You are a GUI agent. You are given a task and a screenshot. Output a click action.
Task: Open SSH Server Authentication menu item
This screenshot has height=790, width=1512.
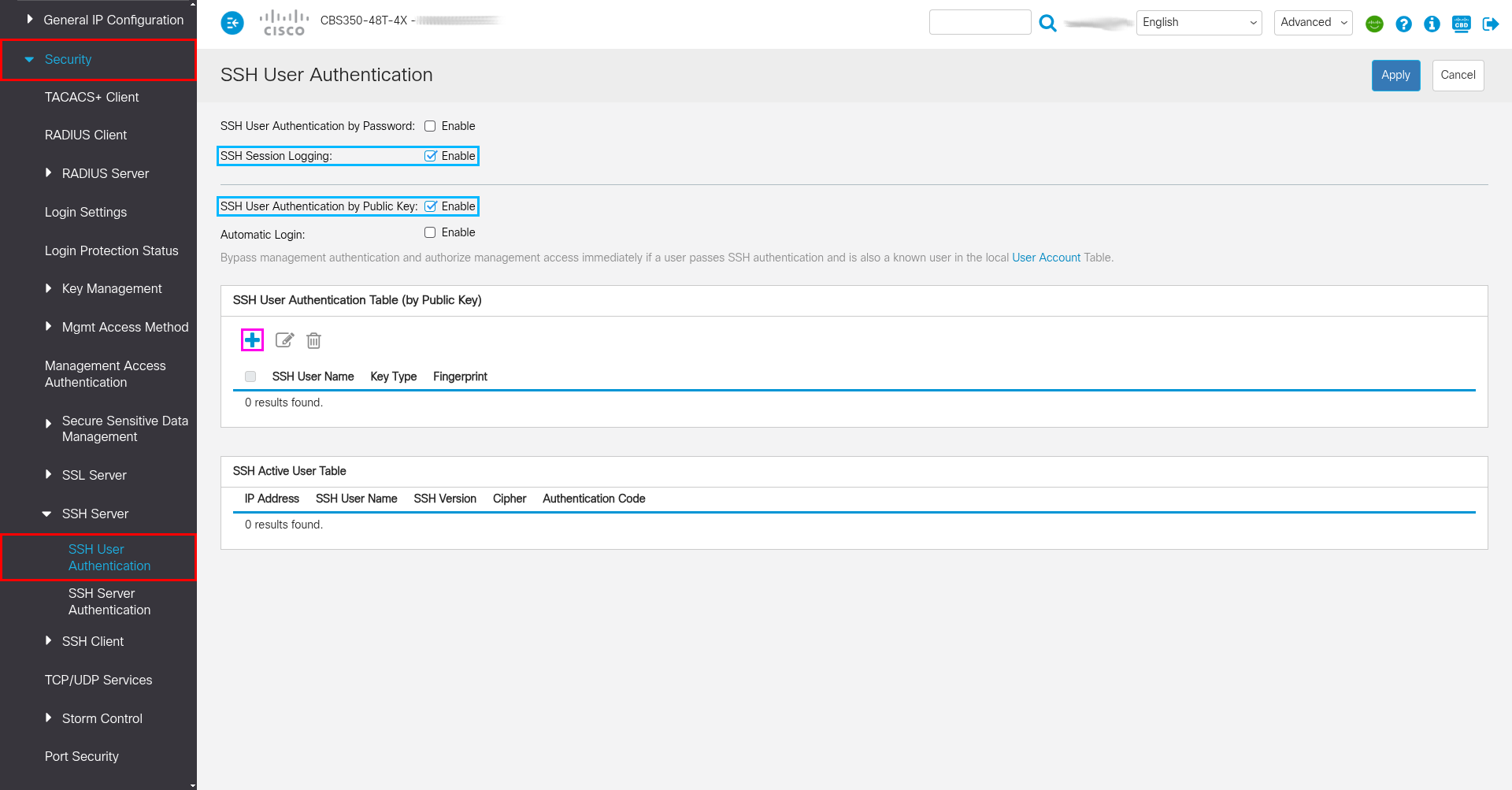[109, 602]
